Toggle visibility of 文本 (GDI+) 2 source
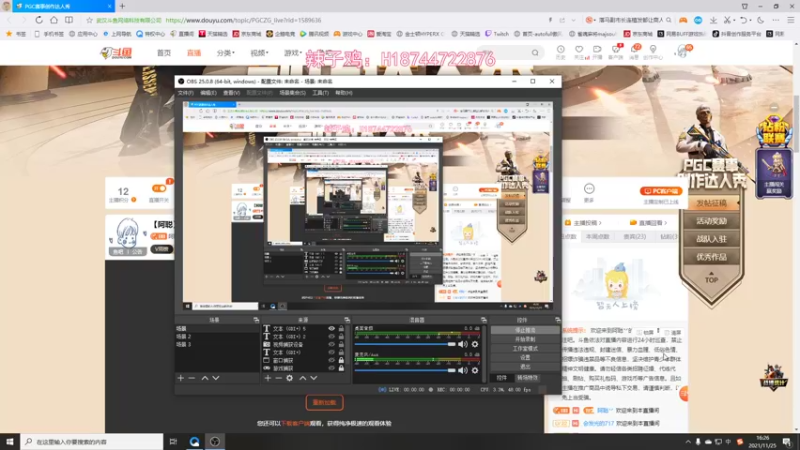 (332, 337)
